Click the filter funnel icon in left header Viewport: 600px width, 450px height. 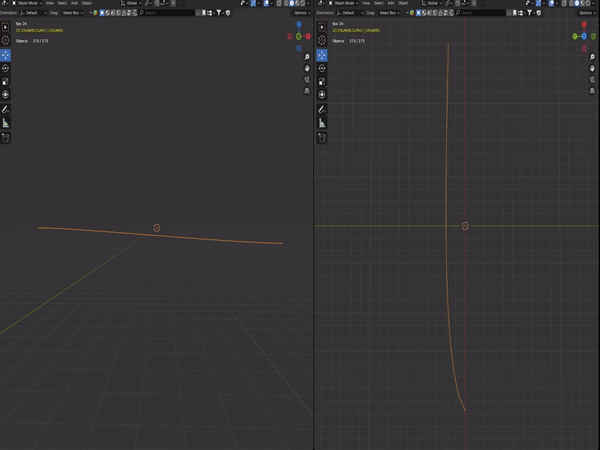click(218, 13)
